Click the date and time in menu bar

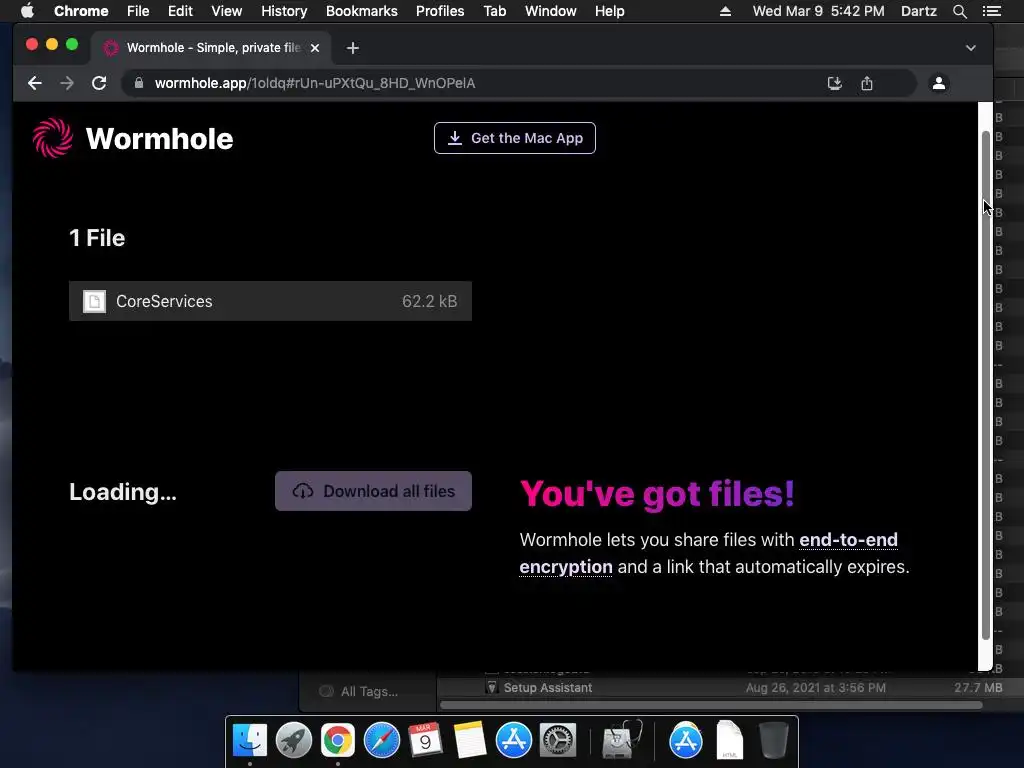tap(818, 11)
